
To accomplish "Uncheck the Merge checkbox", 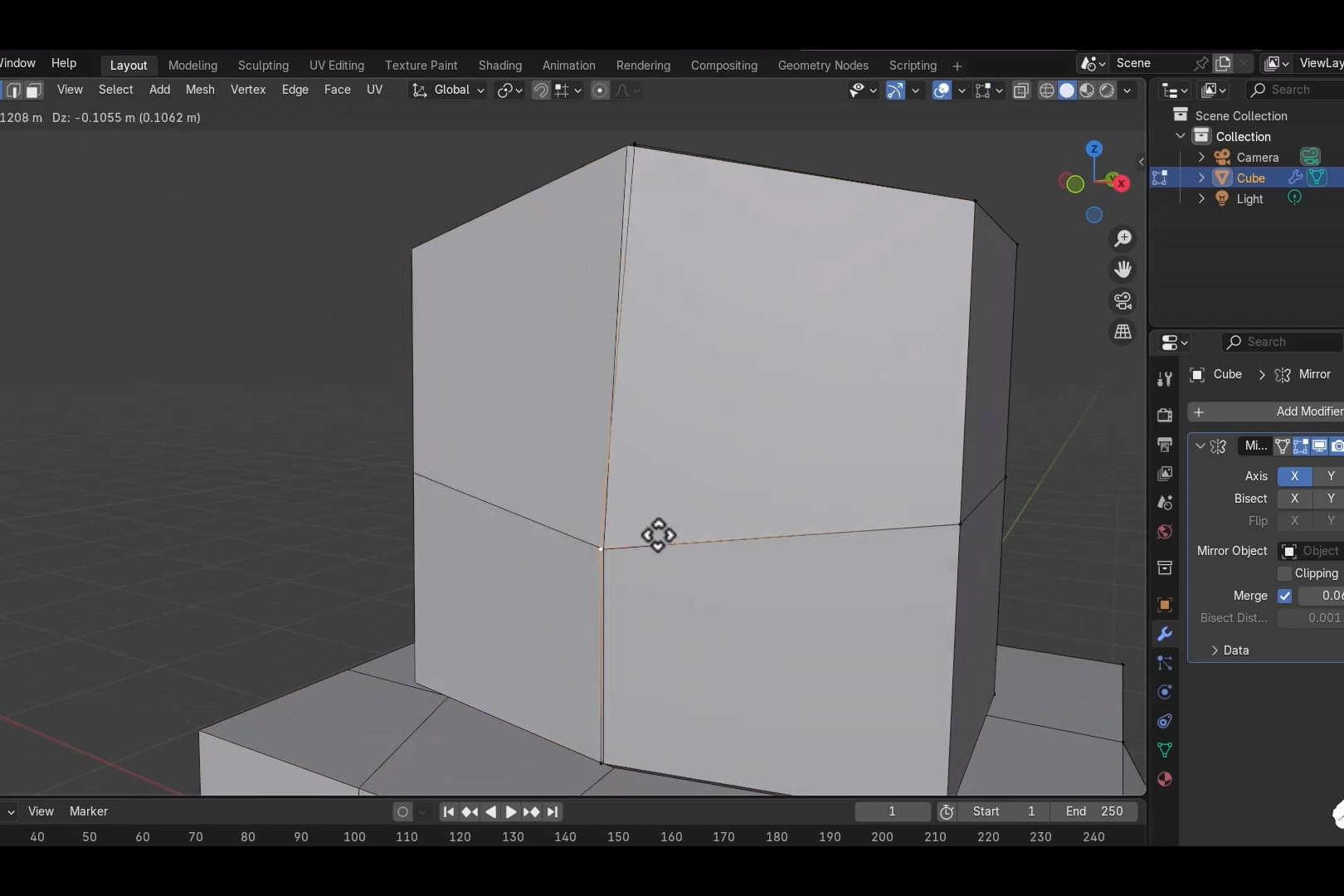I will click(x=1284, y=596).
